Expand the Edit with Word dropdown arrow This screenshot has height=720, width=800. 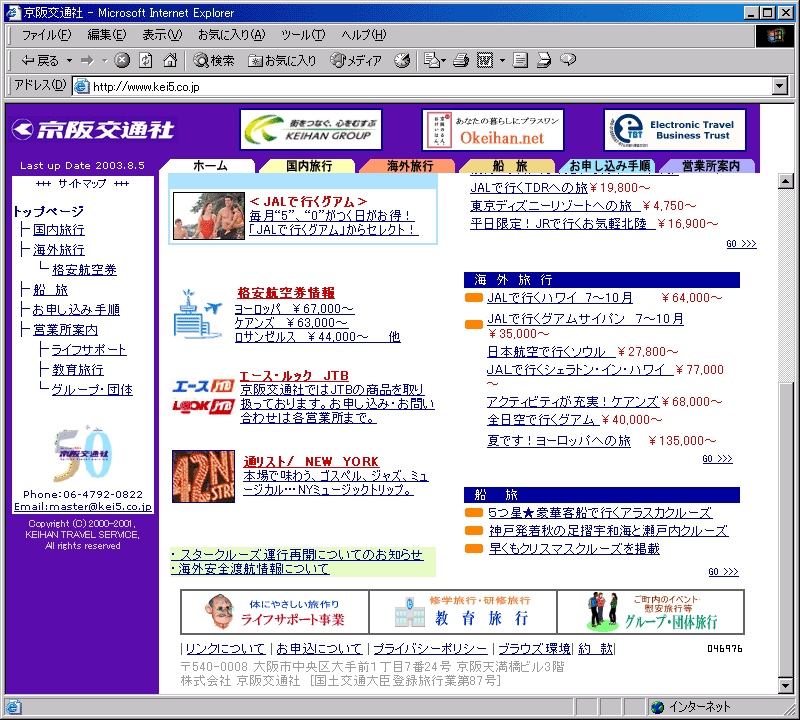click(502, 61)
